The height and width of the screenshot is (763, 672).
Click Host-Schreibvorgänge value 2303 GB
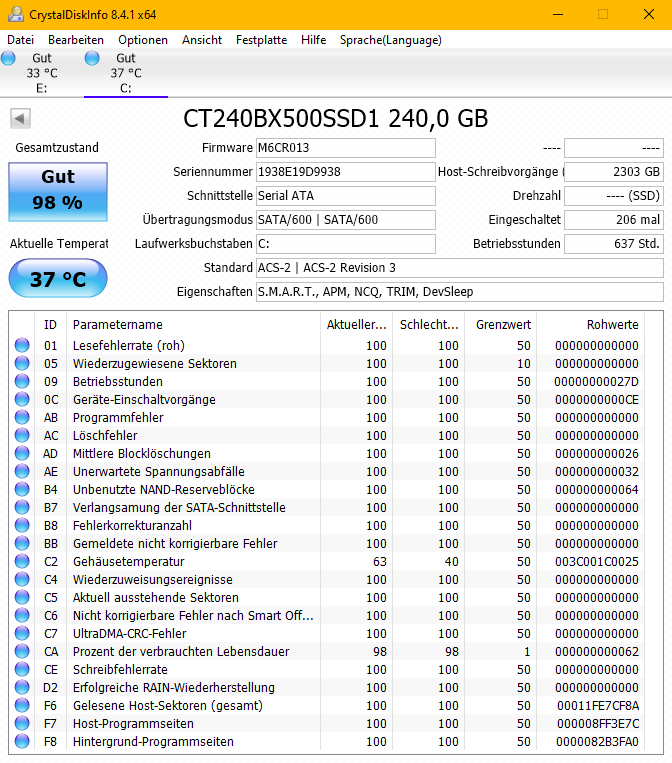614,172
